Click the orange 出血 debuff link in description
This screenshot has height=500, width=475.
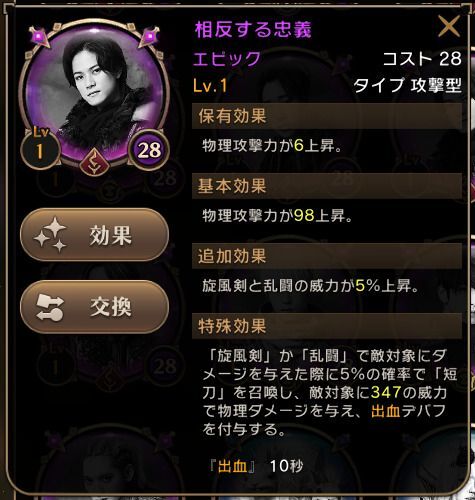(386, 412)
